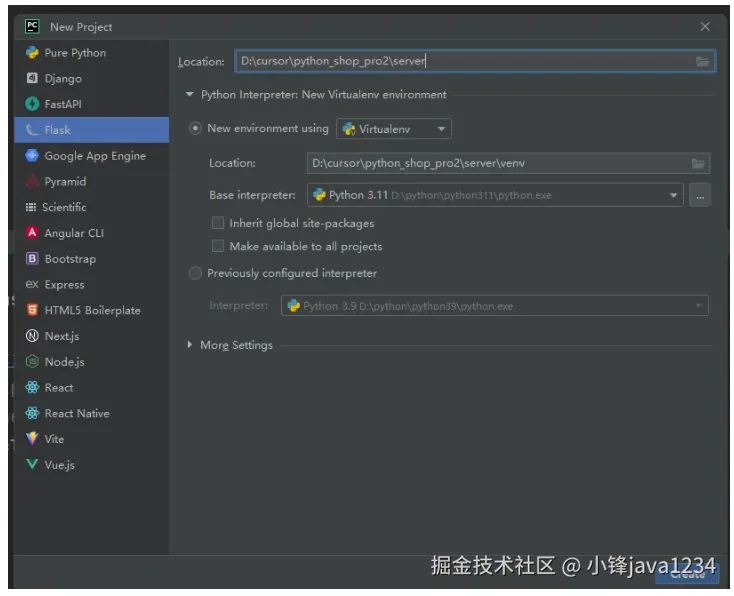Enable Make available to all projects

tap(218, 246)
